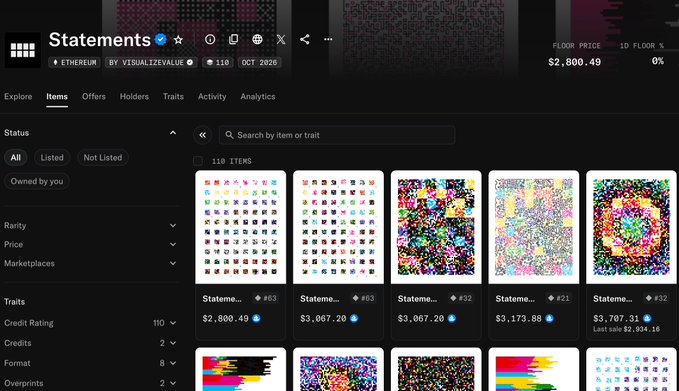Click the marketplace badge next to $3,707.31
This screenshot has width=679, height=391.
(647, 318)
